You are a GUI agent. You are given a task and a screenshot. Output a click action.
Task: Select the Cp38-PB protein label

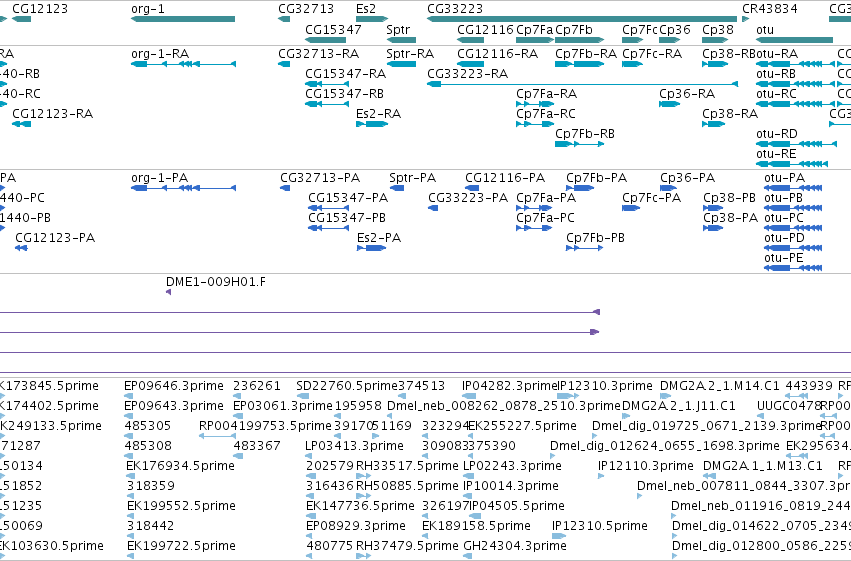tap(729, 198)
